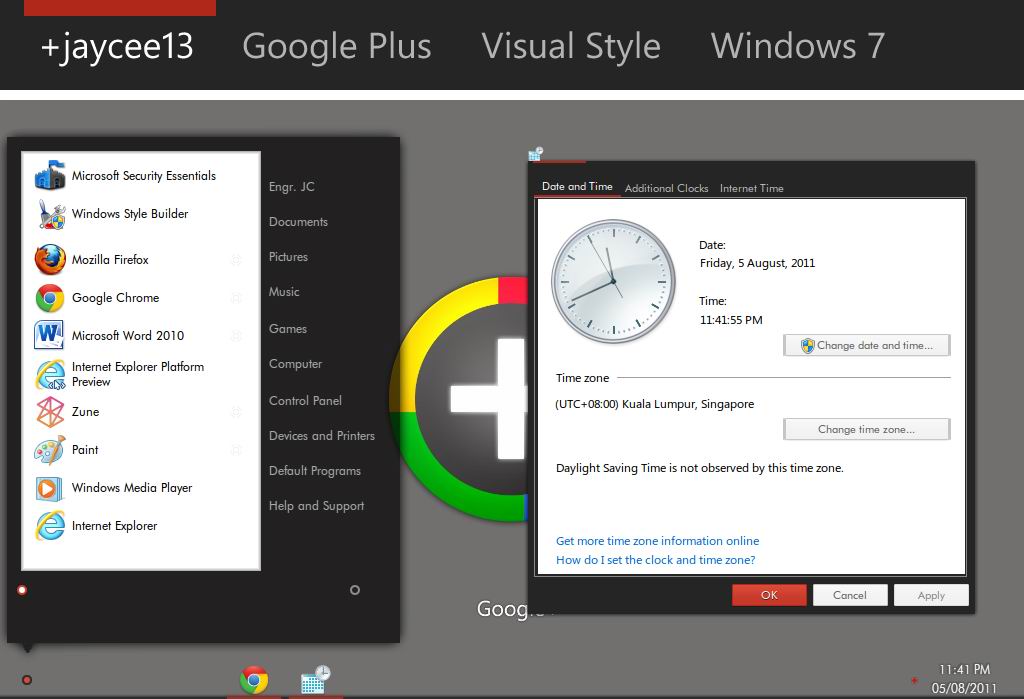The width and height of the screenshot is (1024, 699).
Task: Open Help and Support
Action: tap(317, 506)
